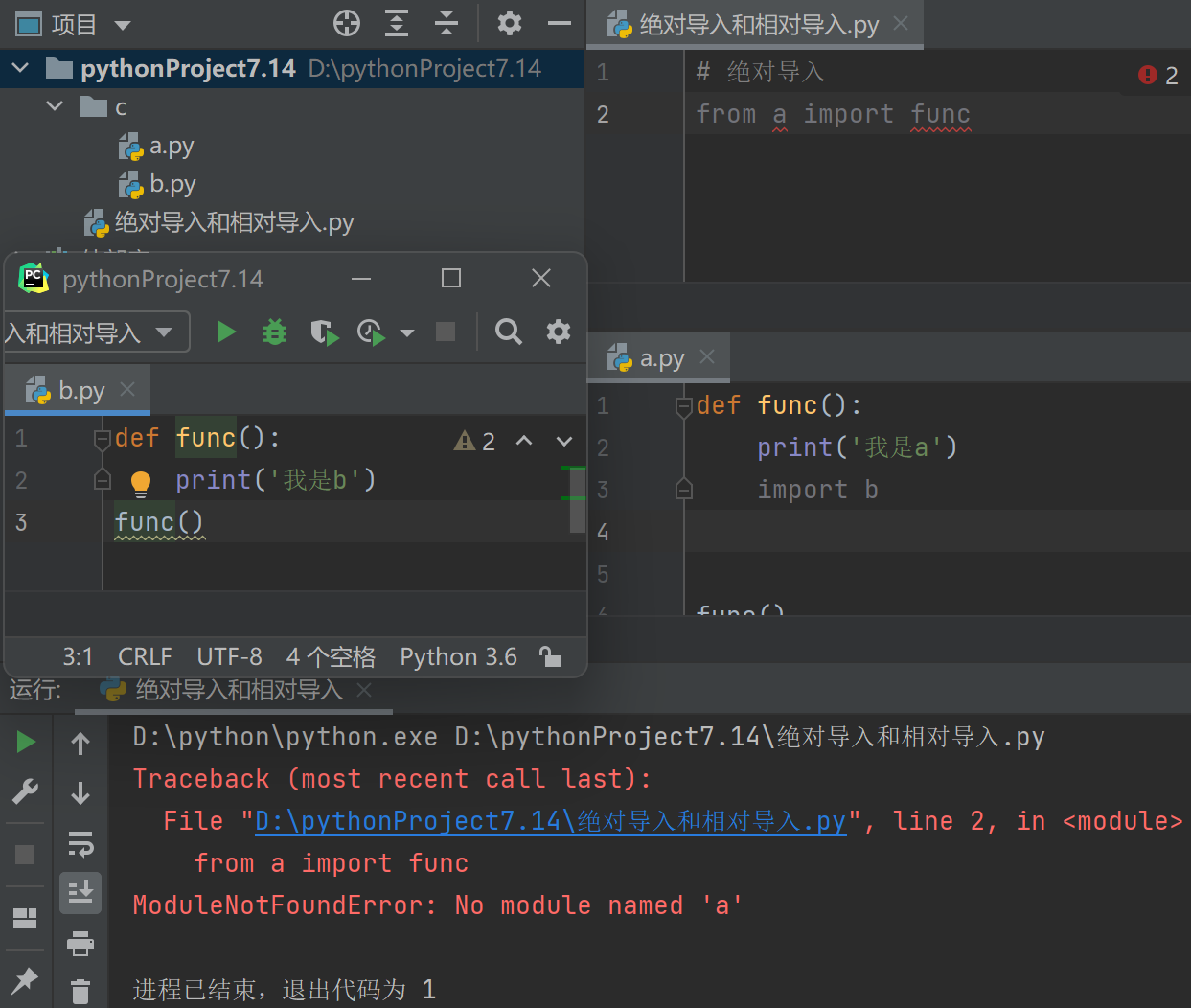Go to next highlighted warning arrow

point(564,441)
